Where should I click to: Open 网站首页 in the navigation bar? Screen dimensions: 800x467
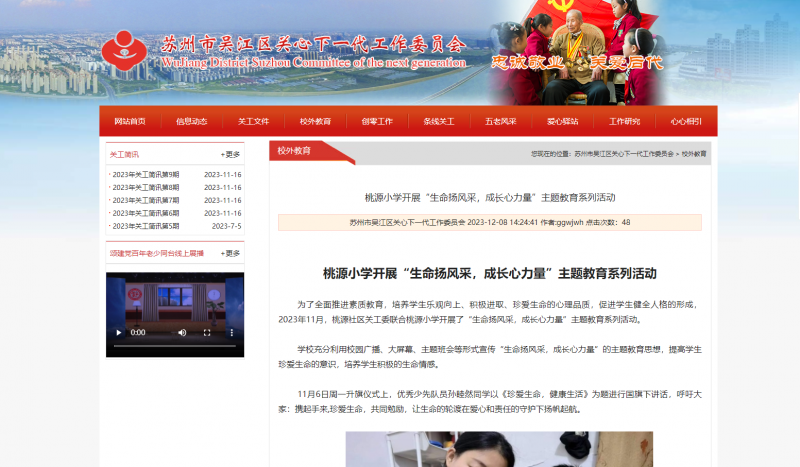click(130, 121)
